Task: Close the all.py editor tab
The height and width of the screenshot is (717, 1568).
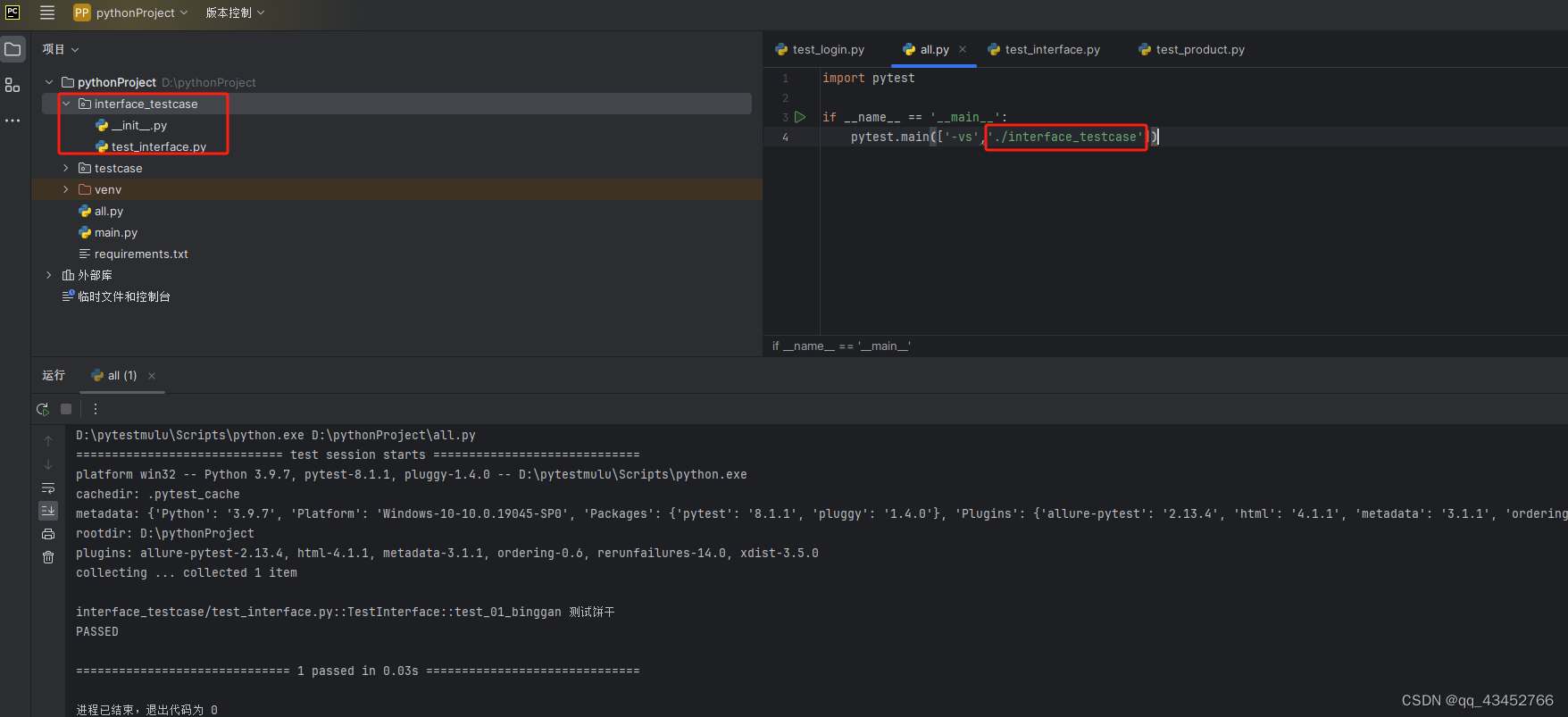Action: point(963,50)
